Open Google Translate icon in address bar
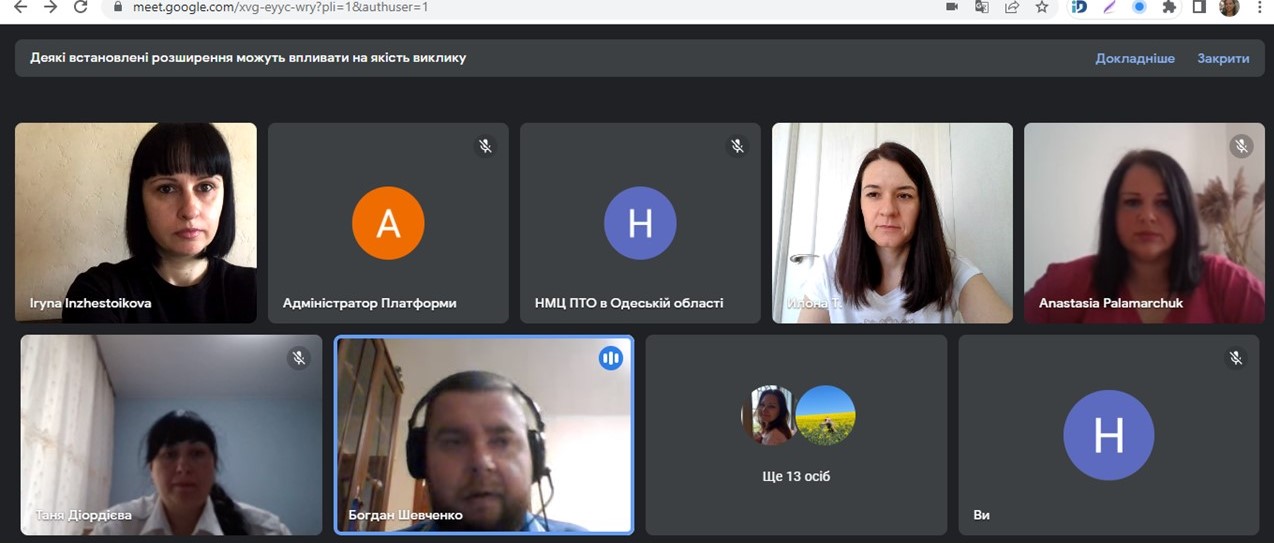 pos(982,7)
